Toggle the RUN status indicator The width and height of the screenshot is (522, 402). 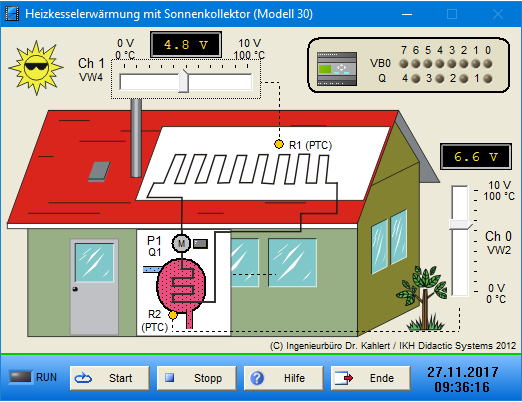coord(21,377)
